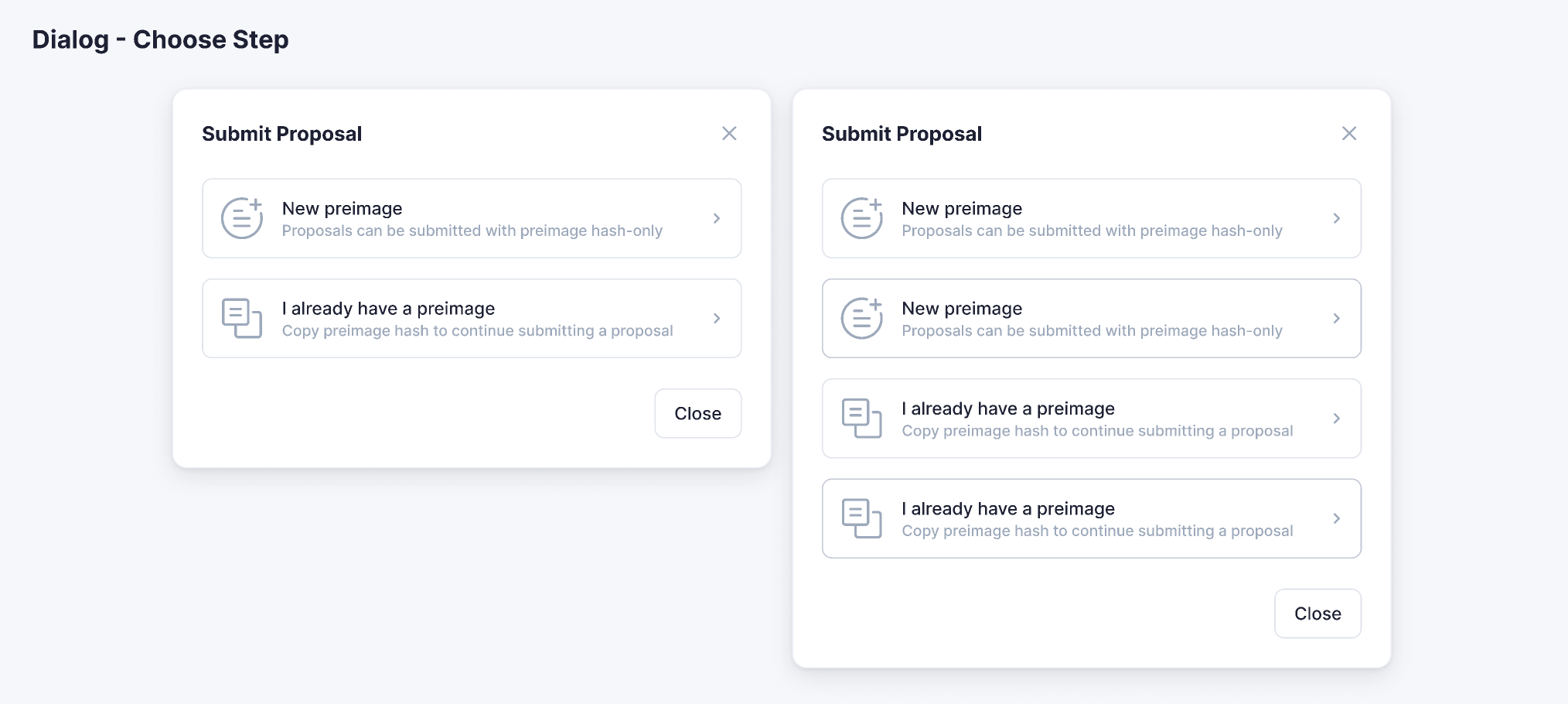Click the Submit Proposal title of the right dialog
This screenshot has width=1568, height=704.
click(x=902, y=133)
